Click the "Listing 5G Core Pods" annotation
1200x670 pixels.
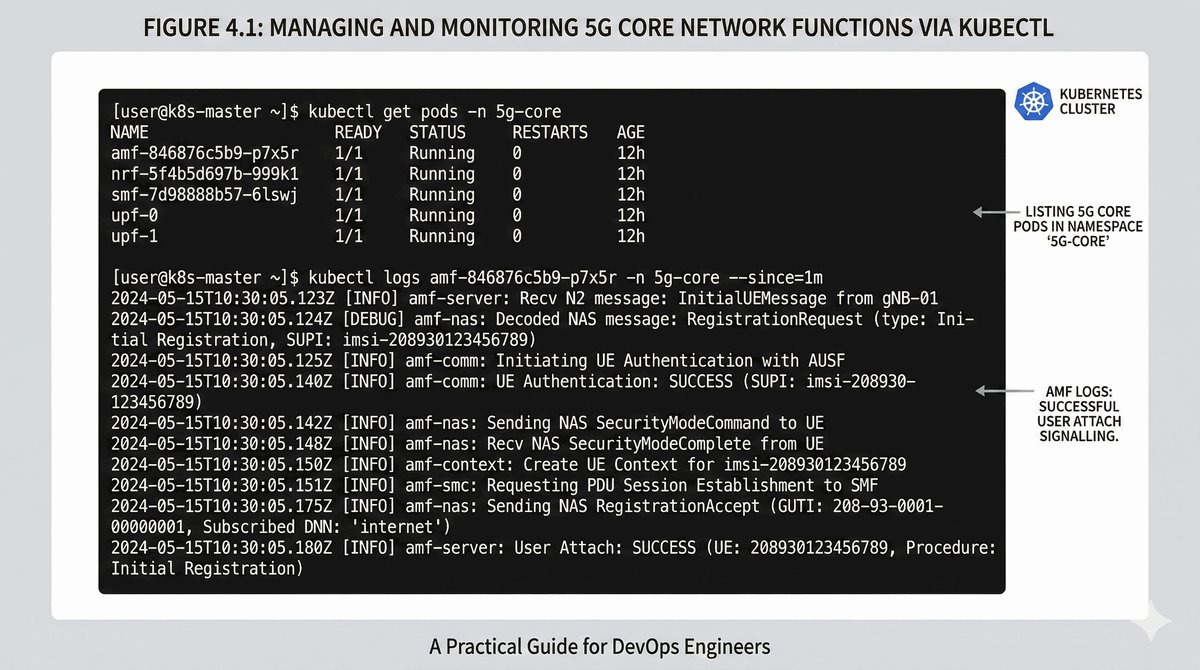1084,227
